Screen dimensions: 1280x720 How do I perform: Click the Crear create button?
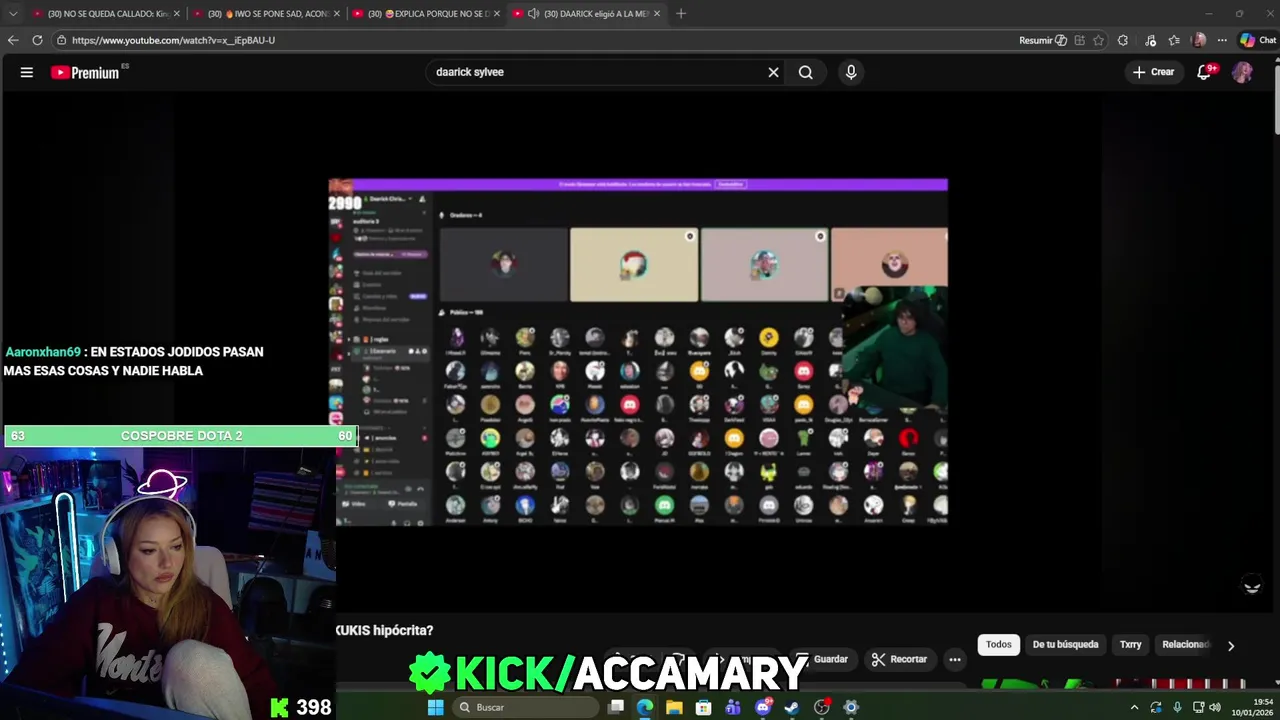coord(1153,72)
